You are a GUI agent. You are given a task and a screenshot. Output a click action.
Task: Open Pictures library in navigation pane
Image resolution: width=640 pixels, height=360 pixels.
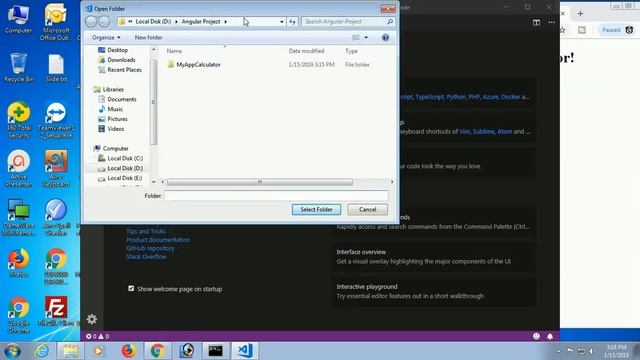[x=113, y=119]
